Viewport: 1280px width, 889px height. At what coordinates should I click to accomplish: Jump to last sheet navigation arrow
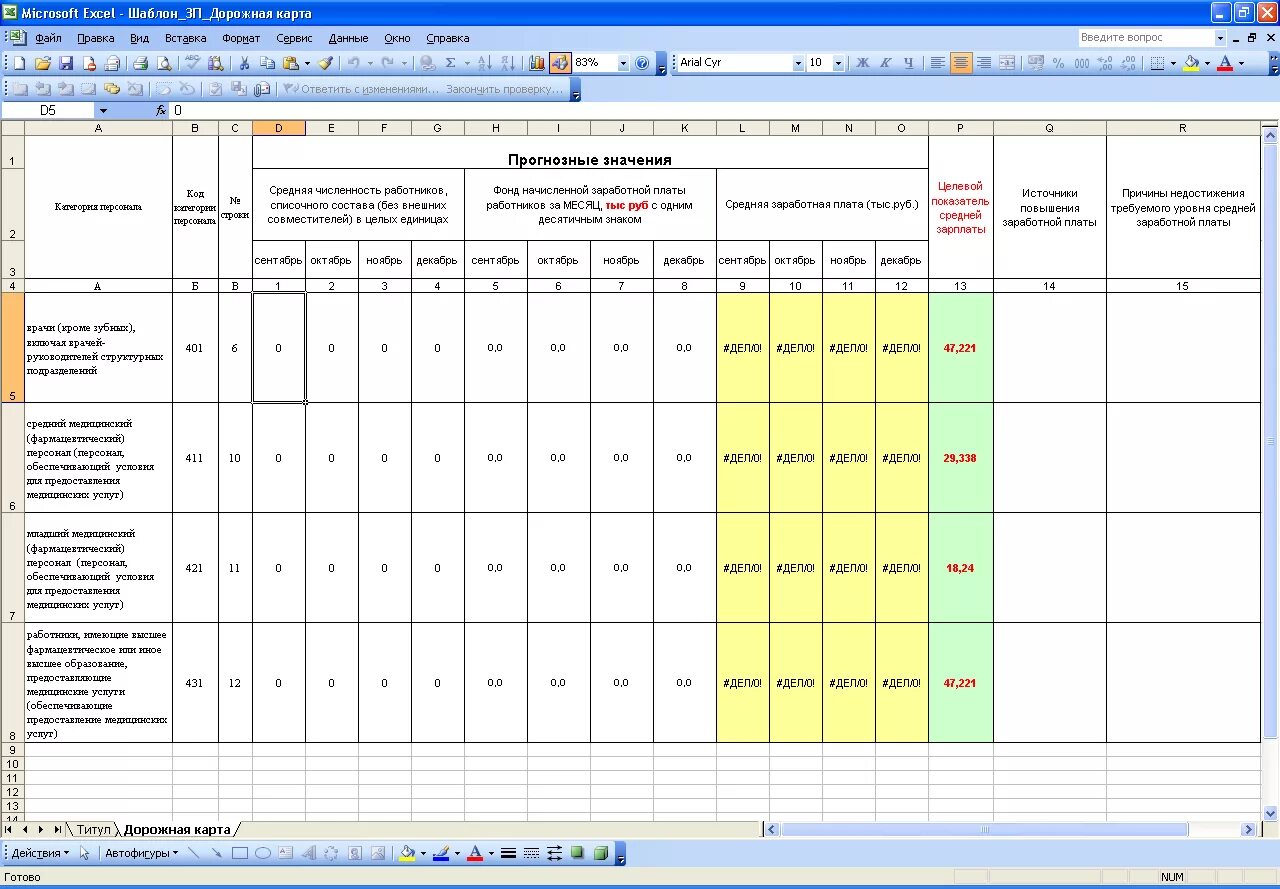pos(57,830)
